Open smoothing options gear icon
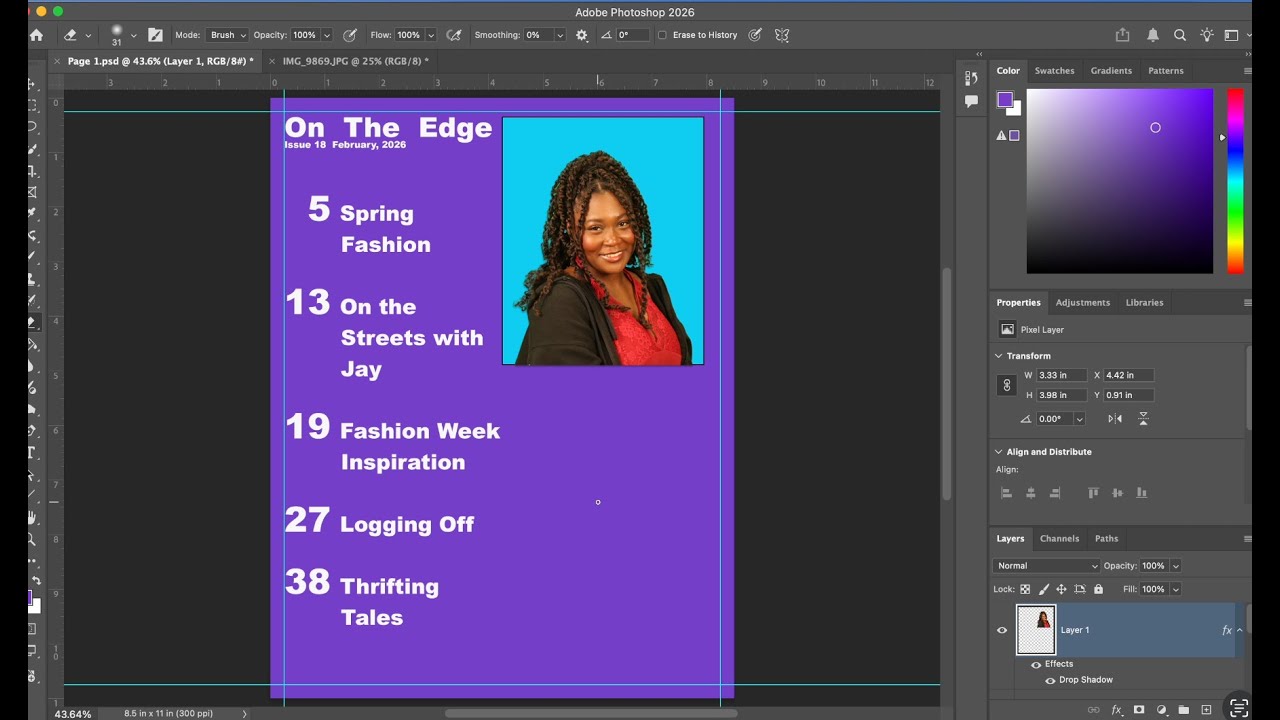This screenshot has width=1280, height=720. [x=582, y=35]
